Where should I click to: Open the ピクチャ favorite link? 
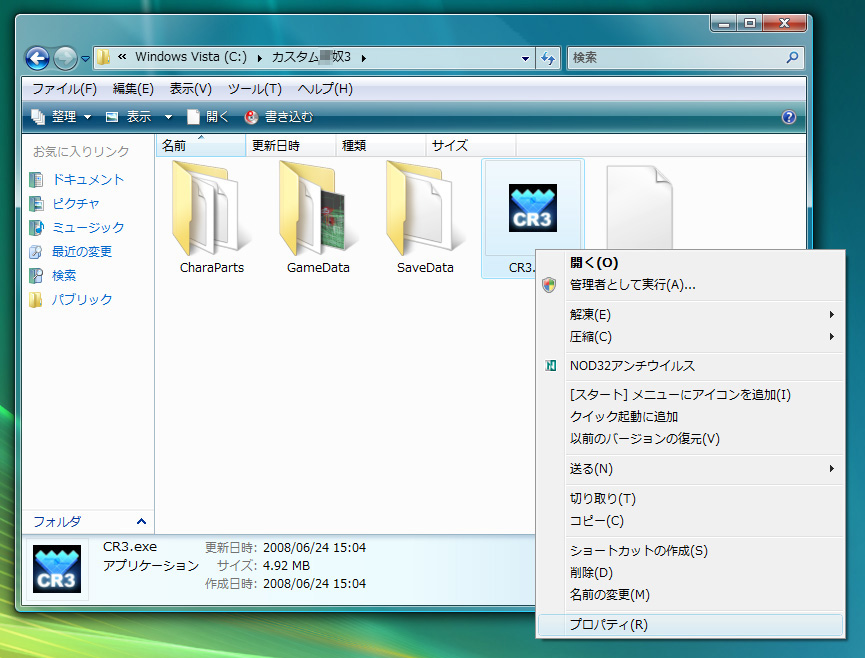coord(76,204)
